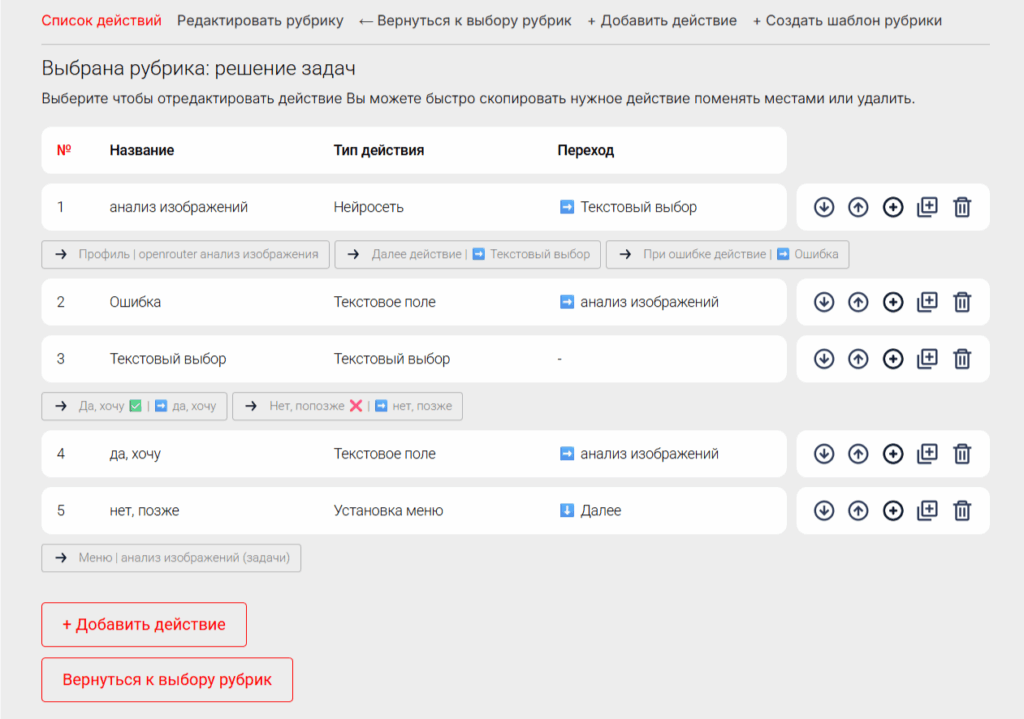Open 'Меню | анализ изображений (задачи)' tag
This screenshot has width=1024, height=719.
[x=171, y=558]
